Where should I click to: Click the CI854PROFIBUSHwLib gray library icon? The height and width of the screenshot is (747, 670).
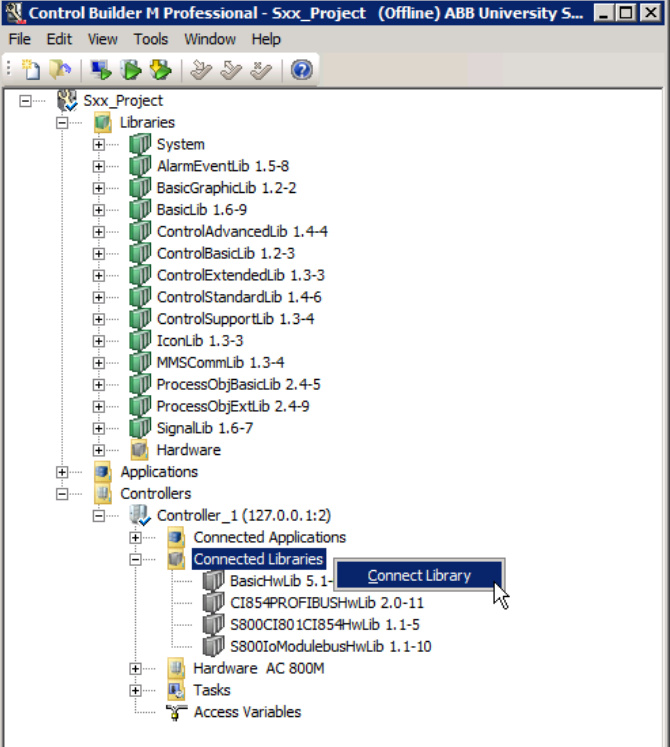(213, 603)
